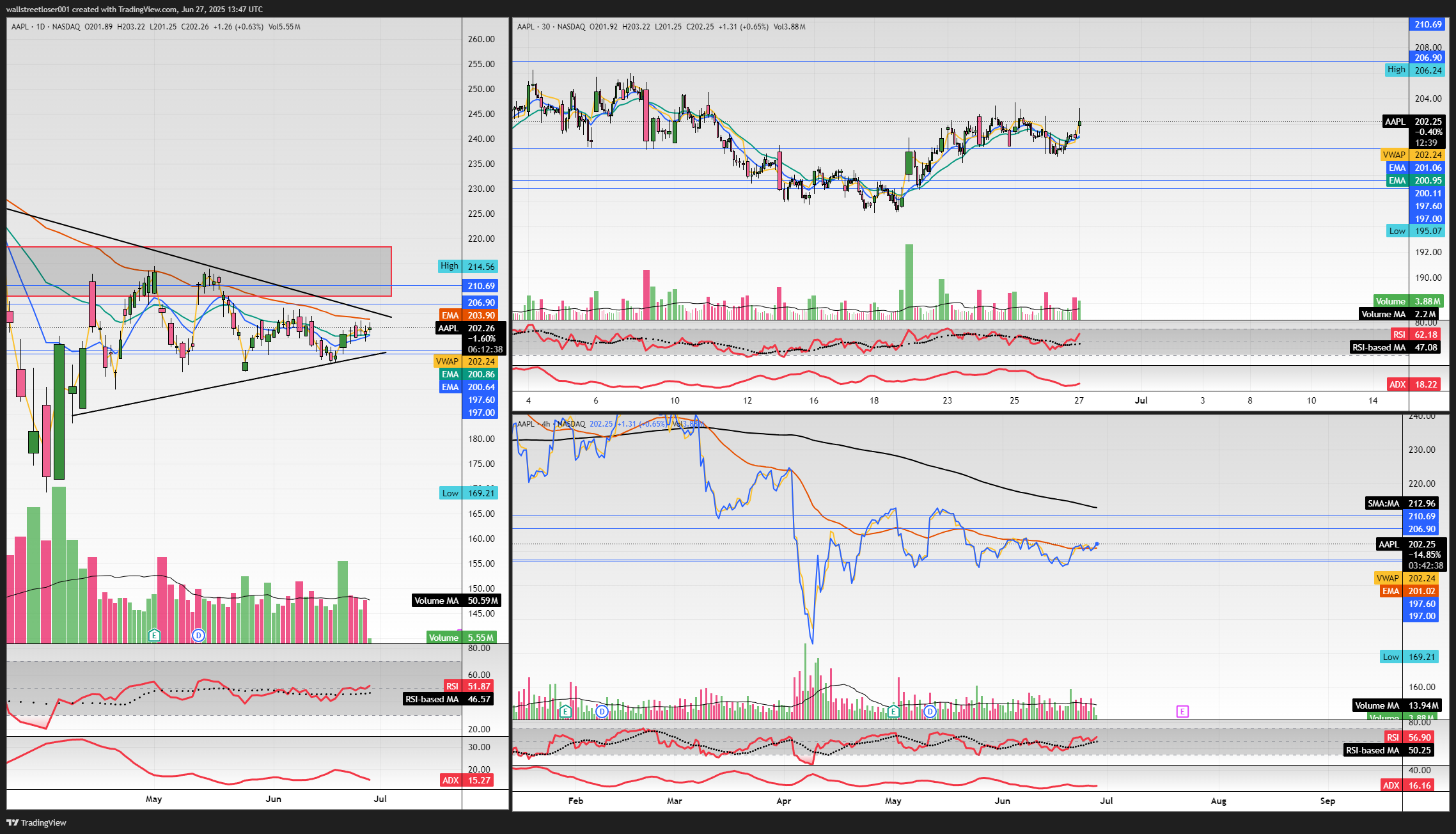
Task: Click 200.11 level label on 30-minute chart
Action: coord(1428,193)
